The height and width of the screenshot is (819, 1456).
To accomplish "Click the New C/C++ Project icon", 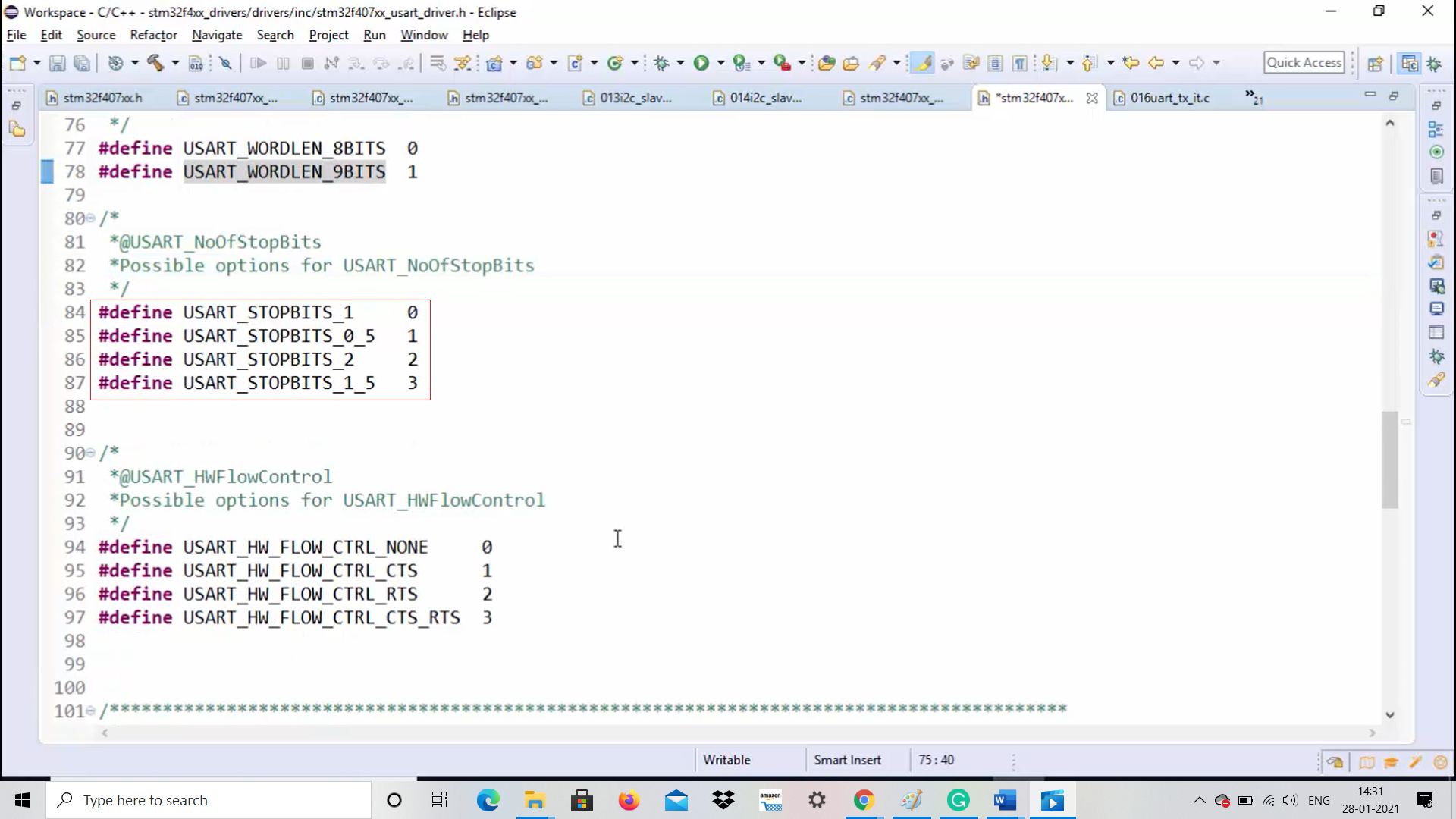I will point(494,64).
